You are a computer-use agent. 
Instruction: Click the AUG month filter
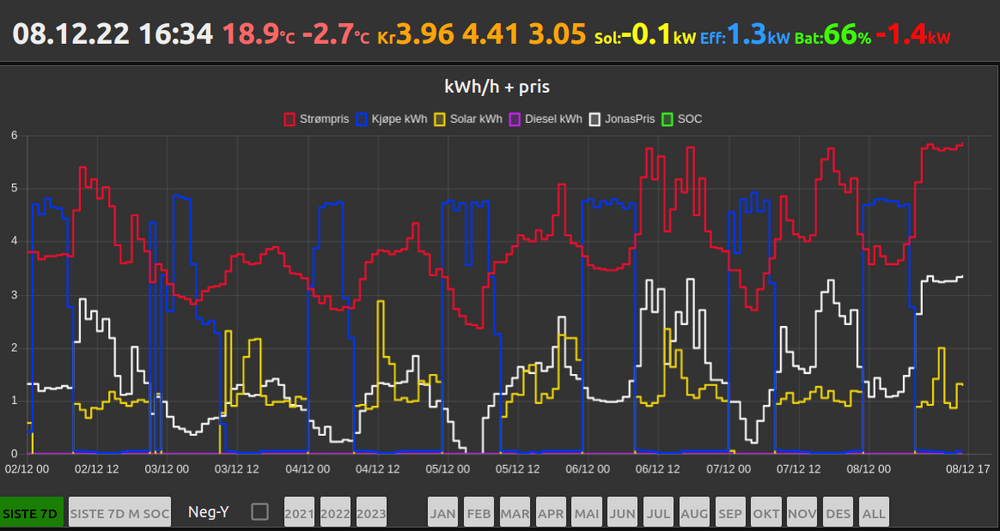pyautogui.click(x=694, y=512)
